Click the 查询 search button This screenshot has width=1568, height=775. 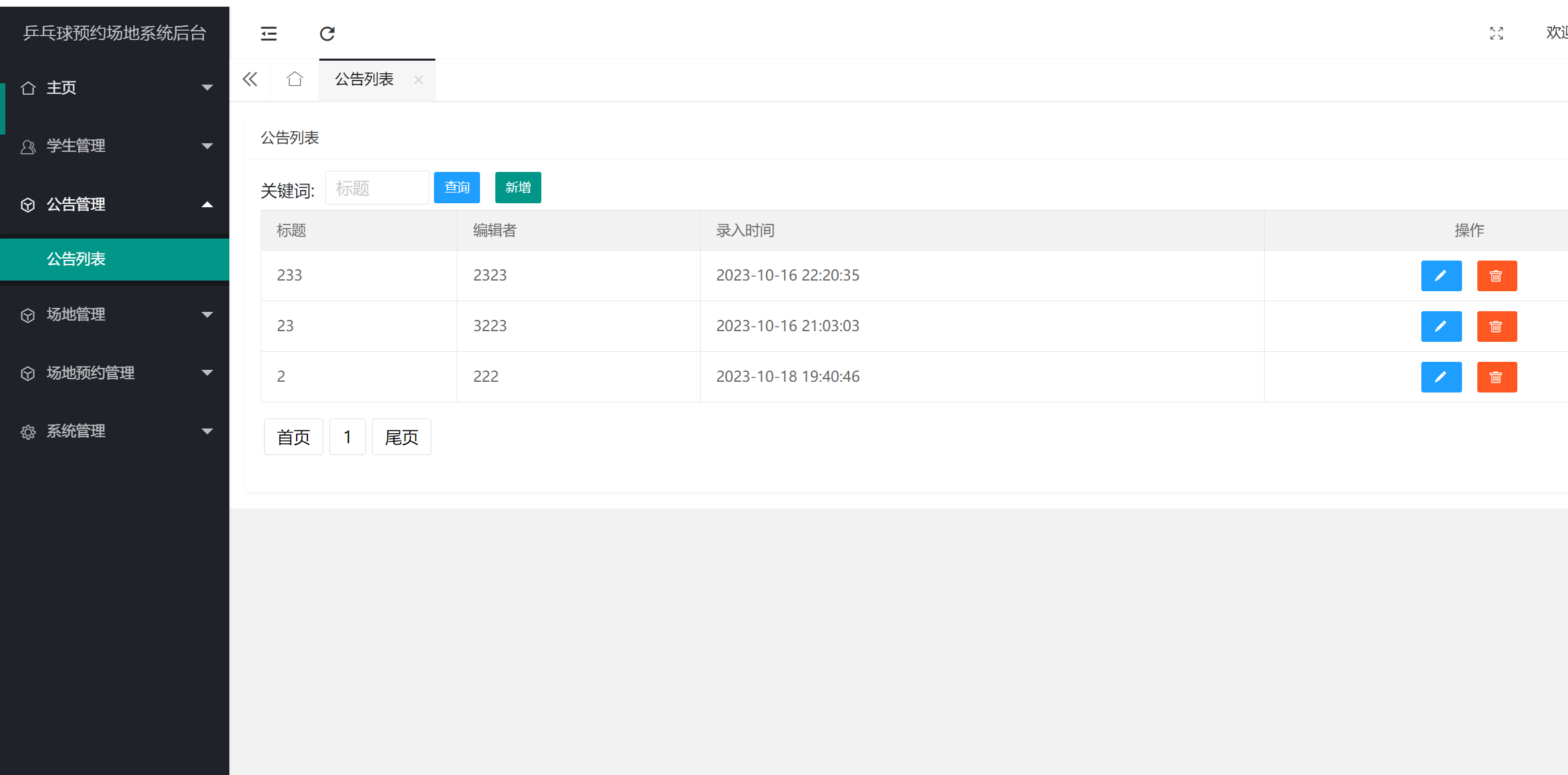pyautogui.click(x=457, y=188)
